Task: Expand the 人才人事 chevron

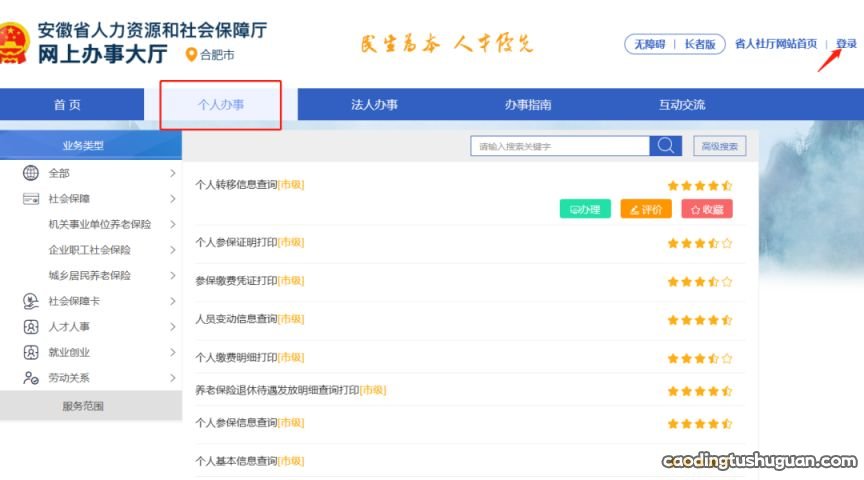Action: (x=172, y=326)
